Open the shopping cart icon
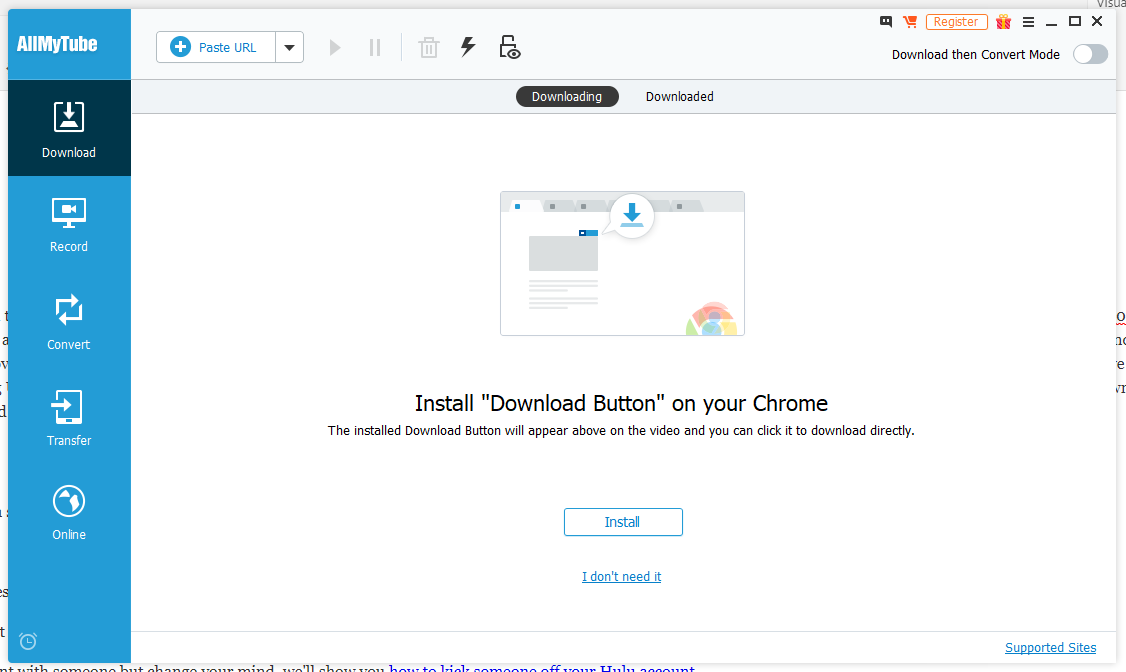 (910, 22)
